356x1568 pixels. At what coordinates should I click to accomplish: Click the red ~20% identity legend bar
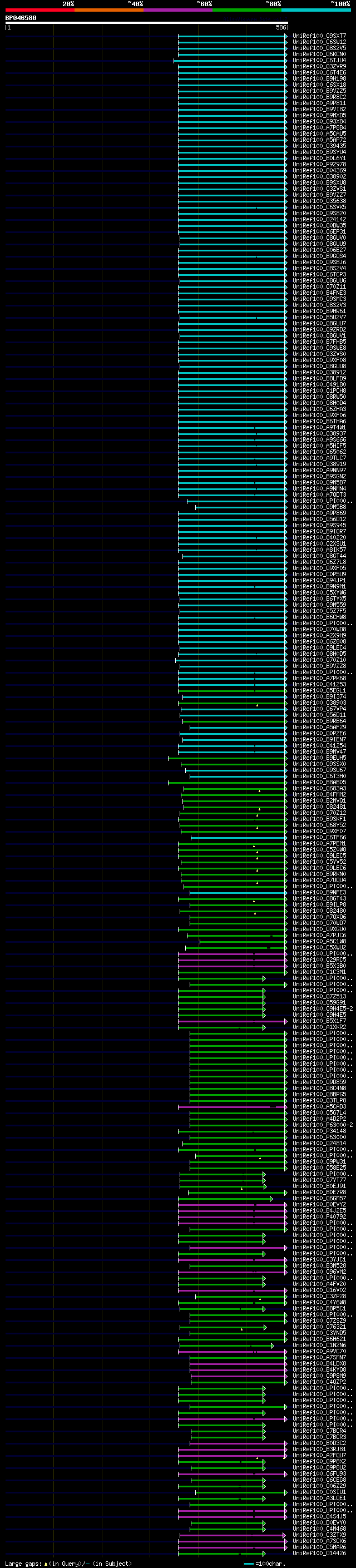(39, 11)
